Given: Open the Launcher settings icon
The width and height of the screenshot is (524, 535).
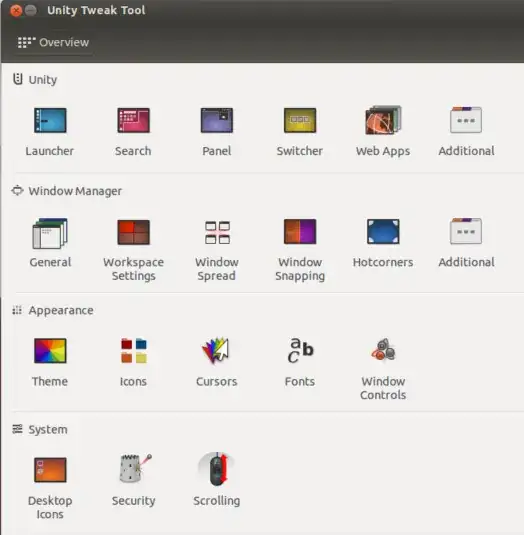Looking at the screenshot, I should [50, 120].
